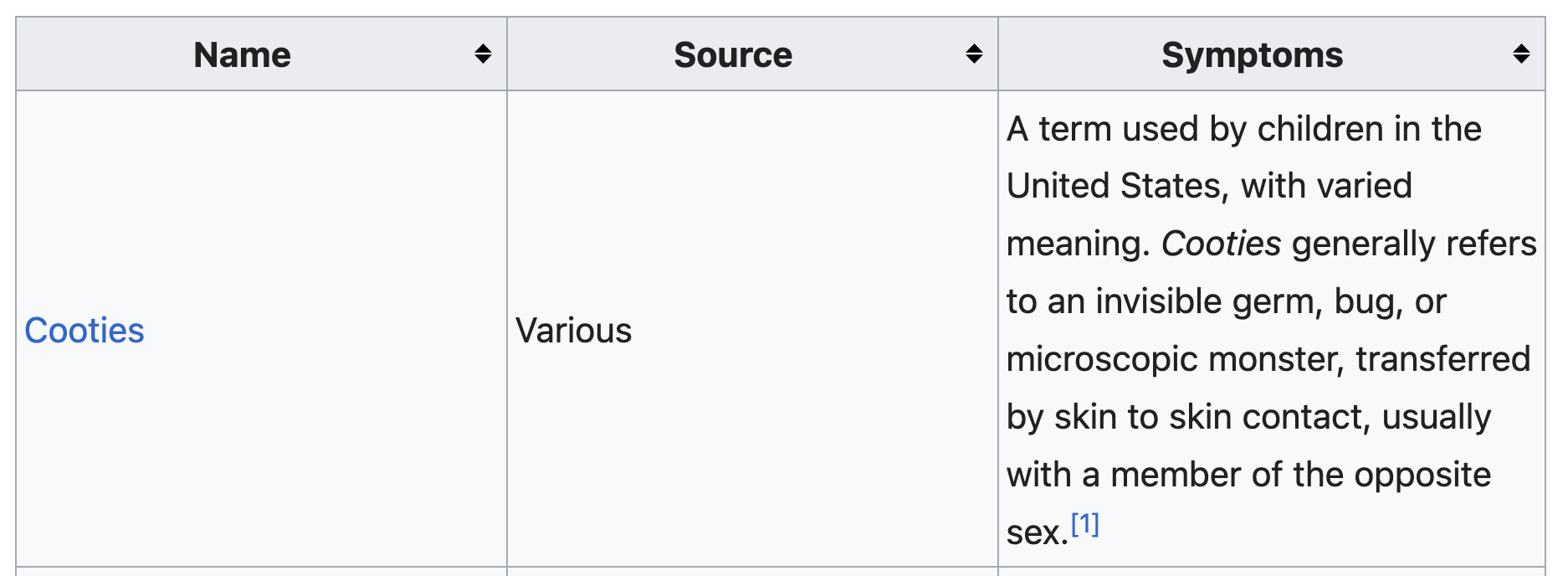
Task: Click the sort arrows in Name column
Action: pyautogui.click(x=483, y=54)
